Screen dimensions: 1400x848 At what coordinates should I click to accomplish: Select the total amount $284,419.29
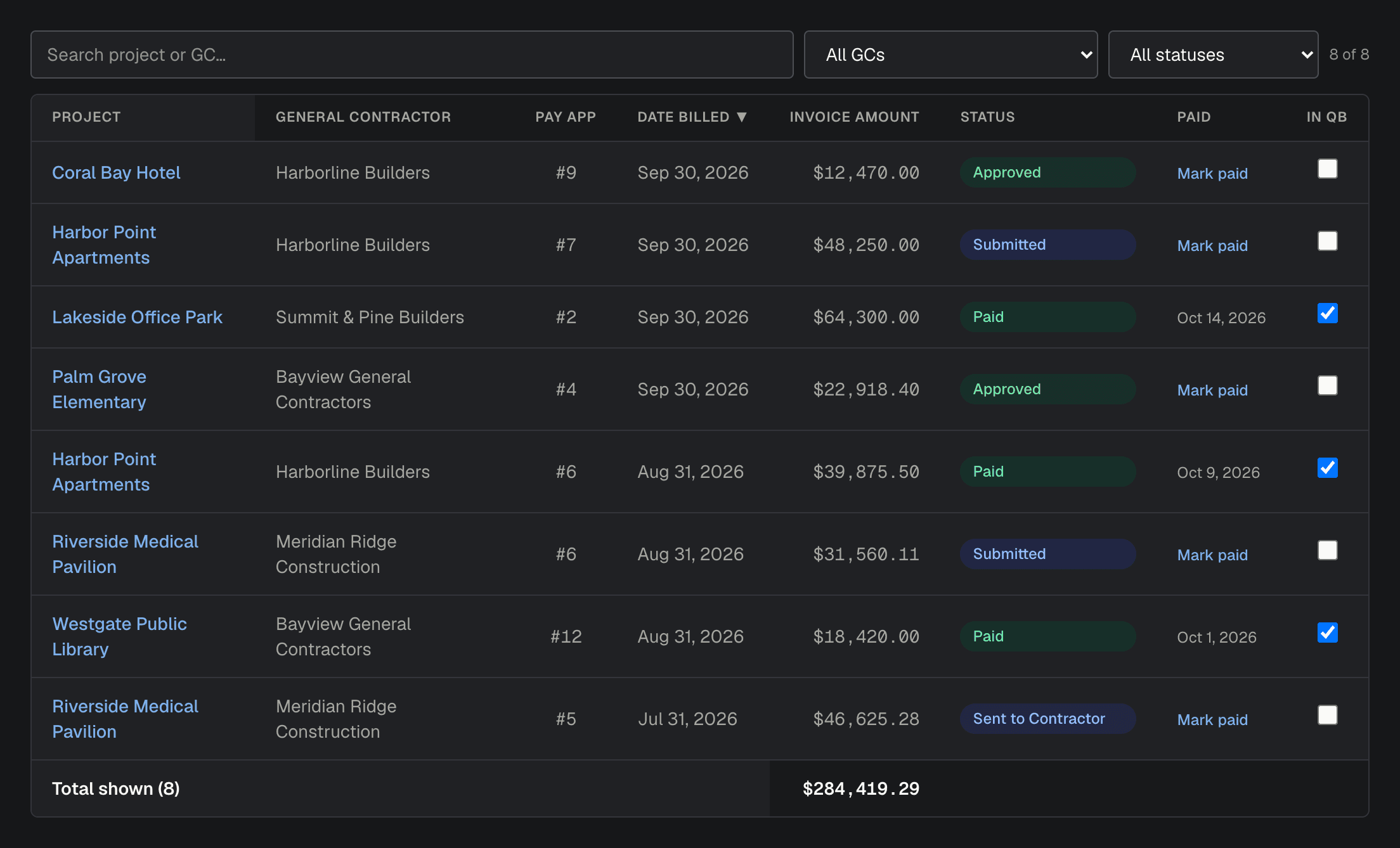tap(860, 788)
